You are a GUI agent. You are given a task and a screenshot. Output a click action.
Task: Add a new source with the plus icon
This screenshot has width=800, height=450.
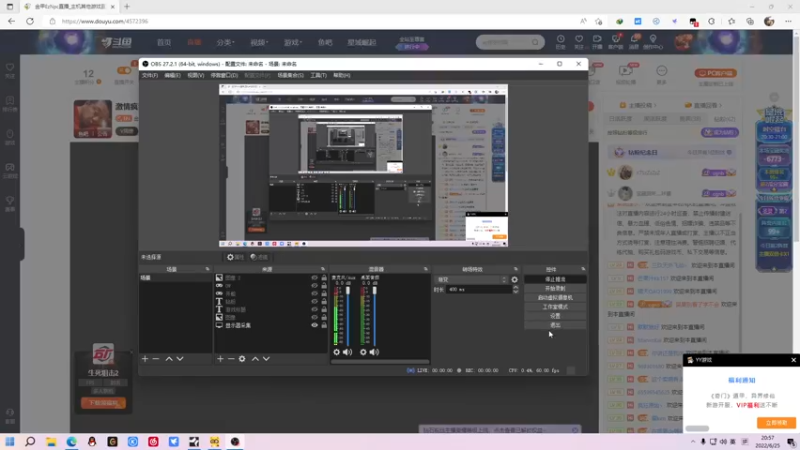point(220,359)
